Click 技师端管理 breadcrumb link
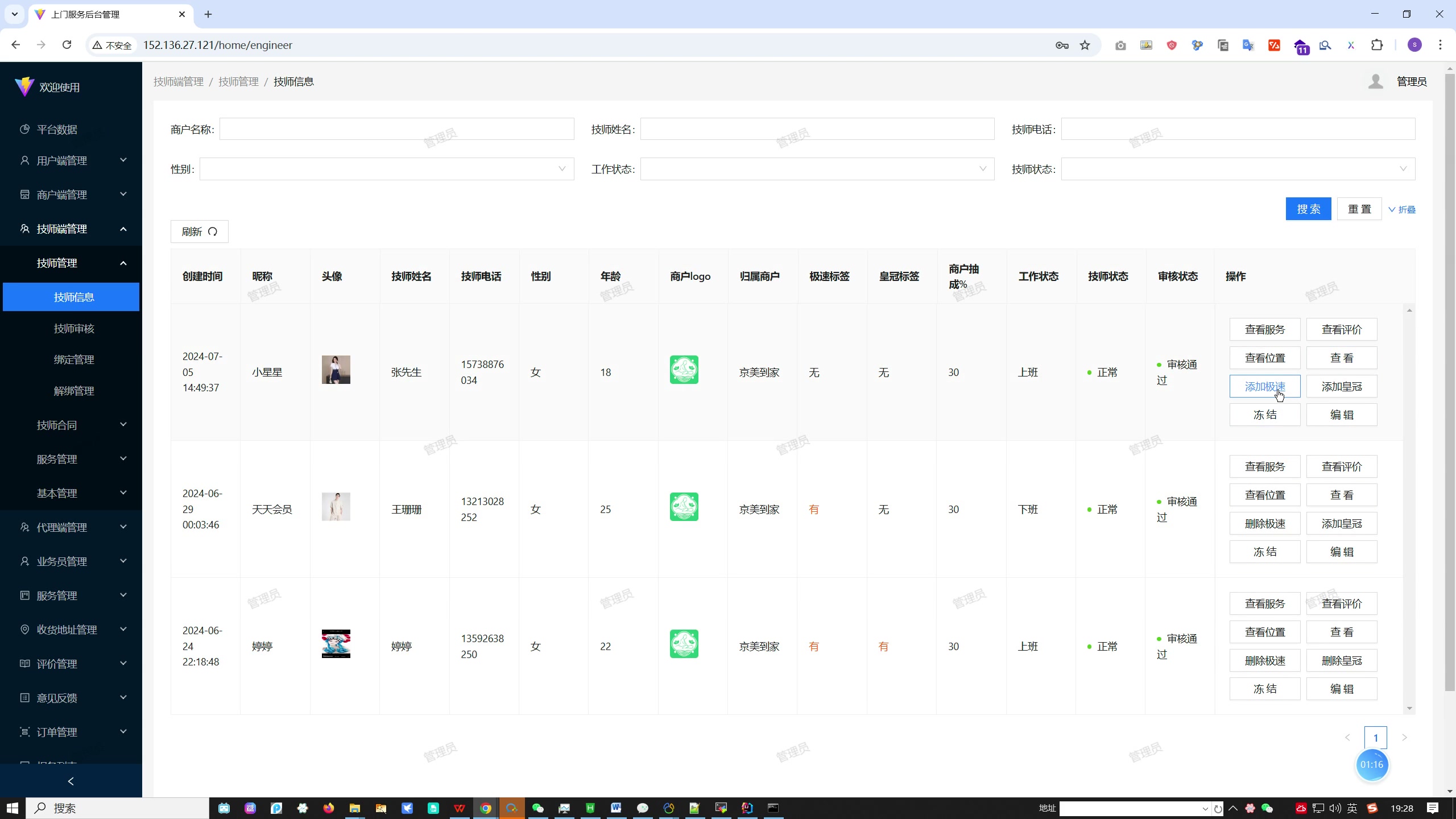Screen dimensions: 1456x819 point(179,81)
